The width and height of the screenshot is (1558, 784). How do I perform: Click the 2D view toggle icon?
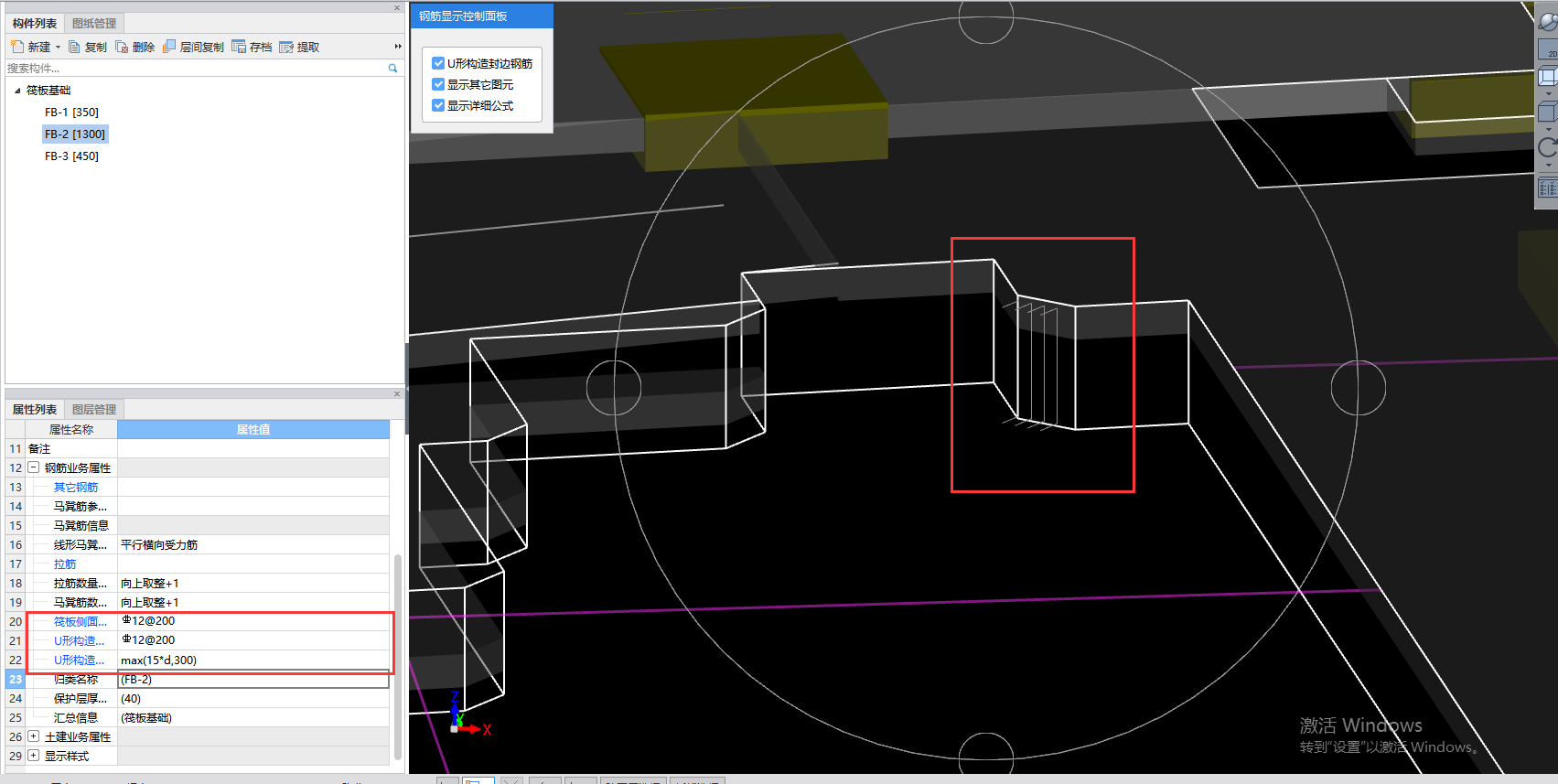tap(1548, 48)
